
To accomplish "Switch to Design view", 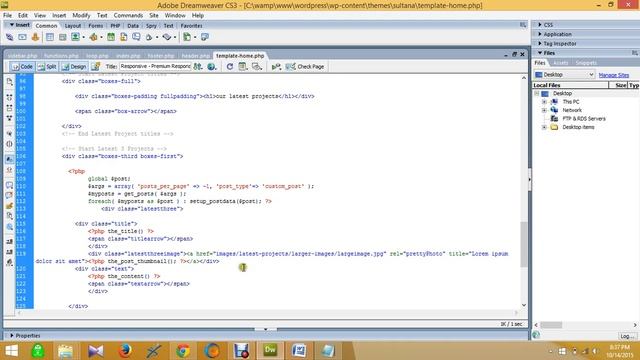I will point(74,67).
